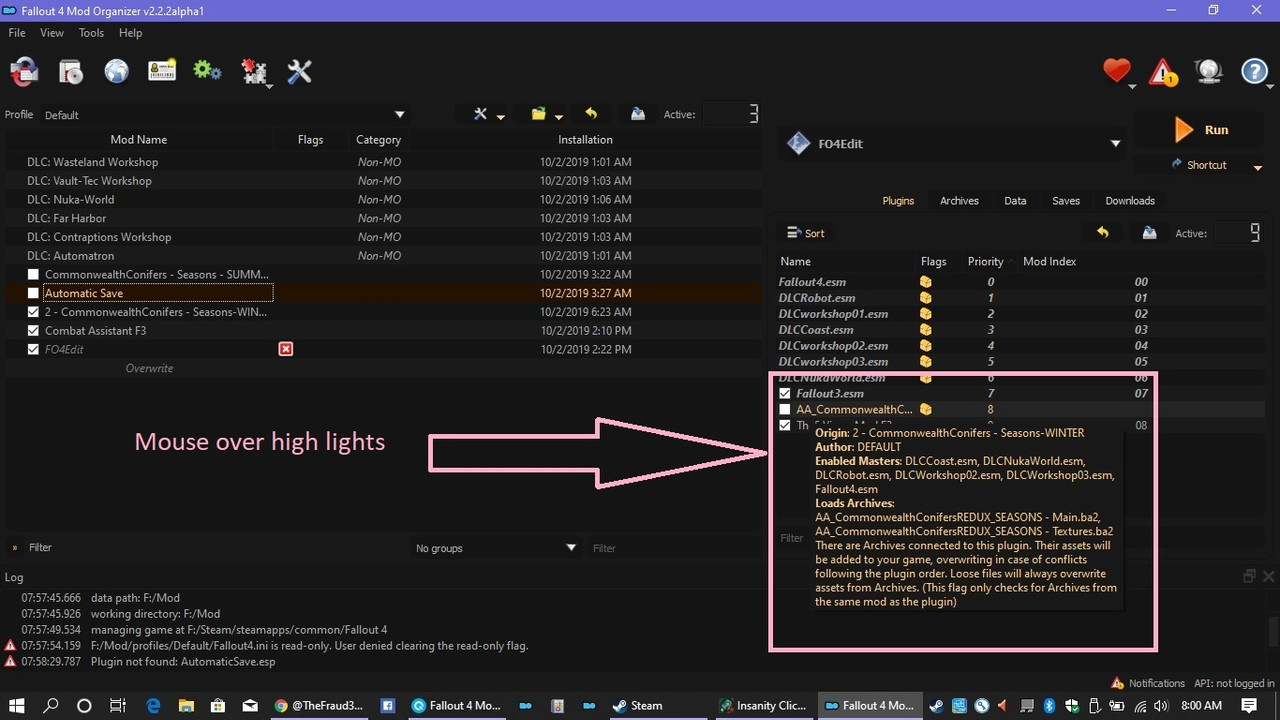Select the DLC: Nuka-World mod row
Screen dimensions: 1280x720
click(382, 199)
